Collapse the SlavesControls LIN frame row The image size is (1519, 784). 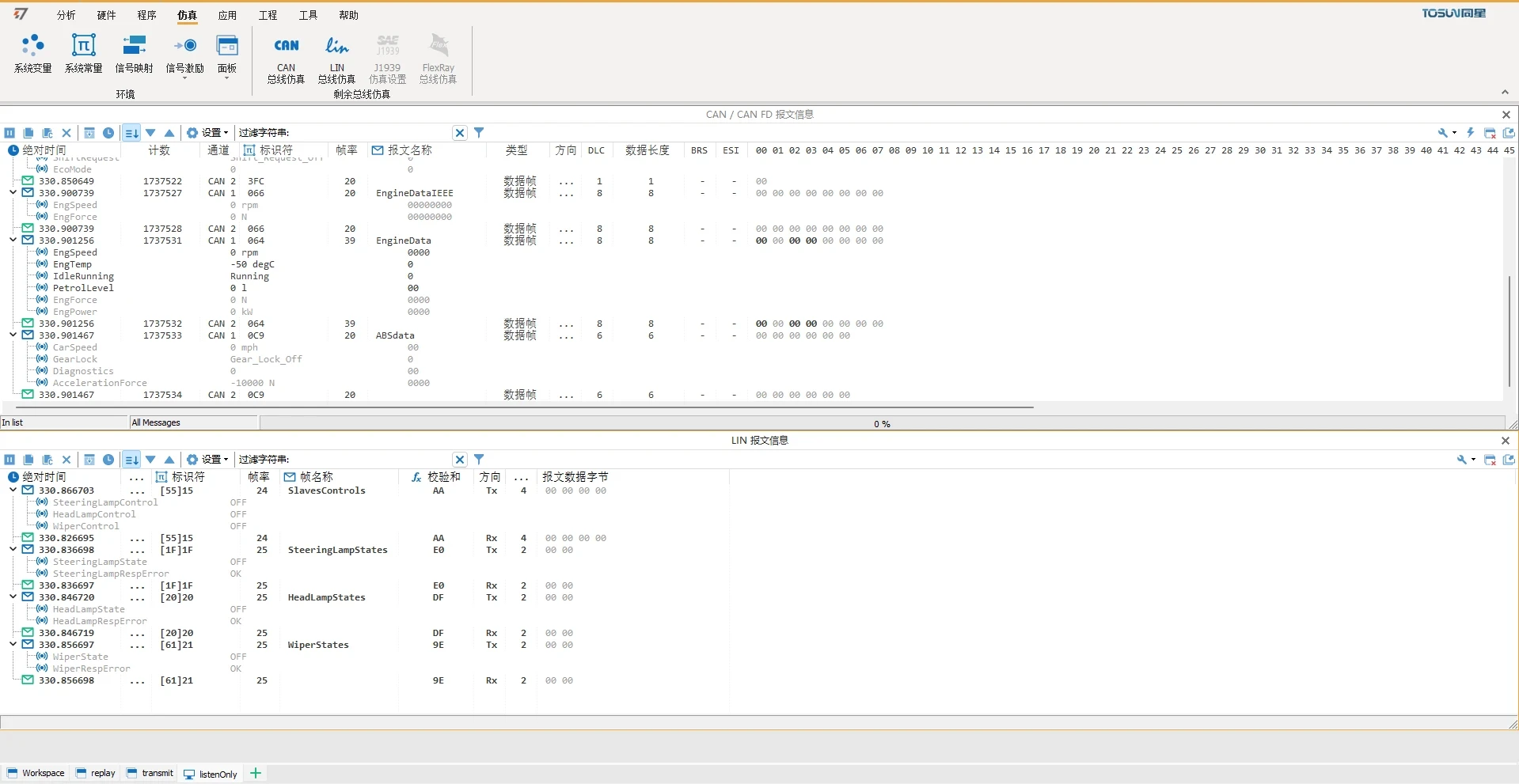pos(13,490)
